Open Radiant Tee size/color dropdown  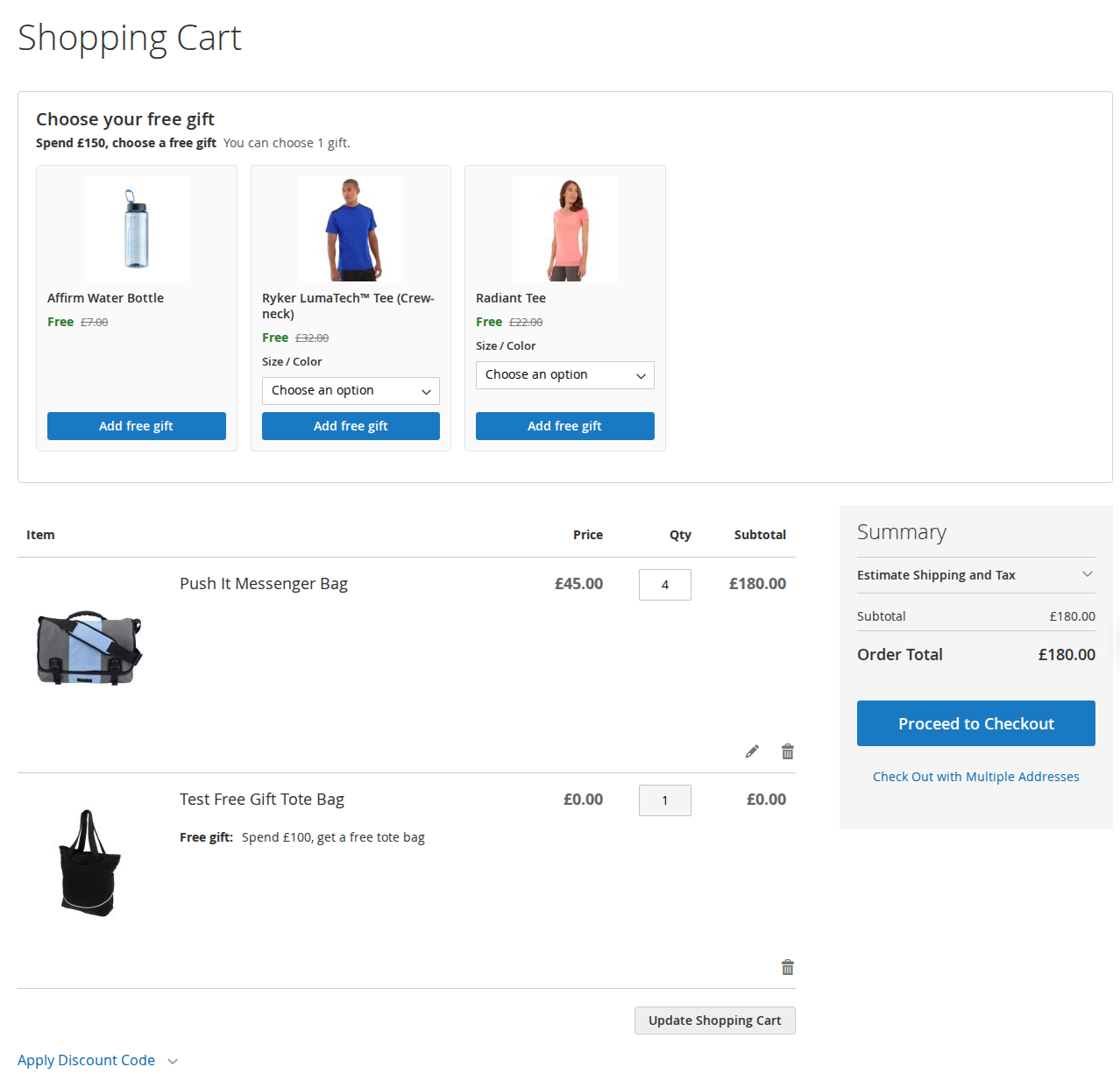coord(565,375)
